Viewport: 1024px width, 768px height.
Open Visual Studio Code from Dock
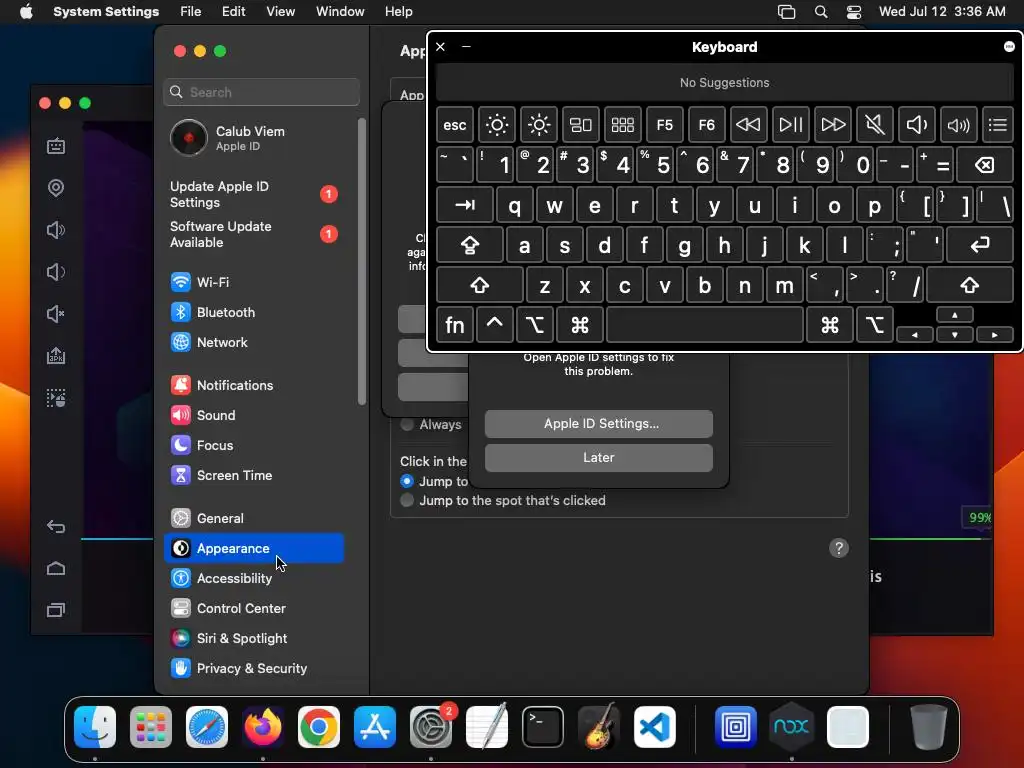654,727
